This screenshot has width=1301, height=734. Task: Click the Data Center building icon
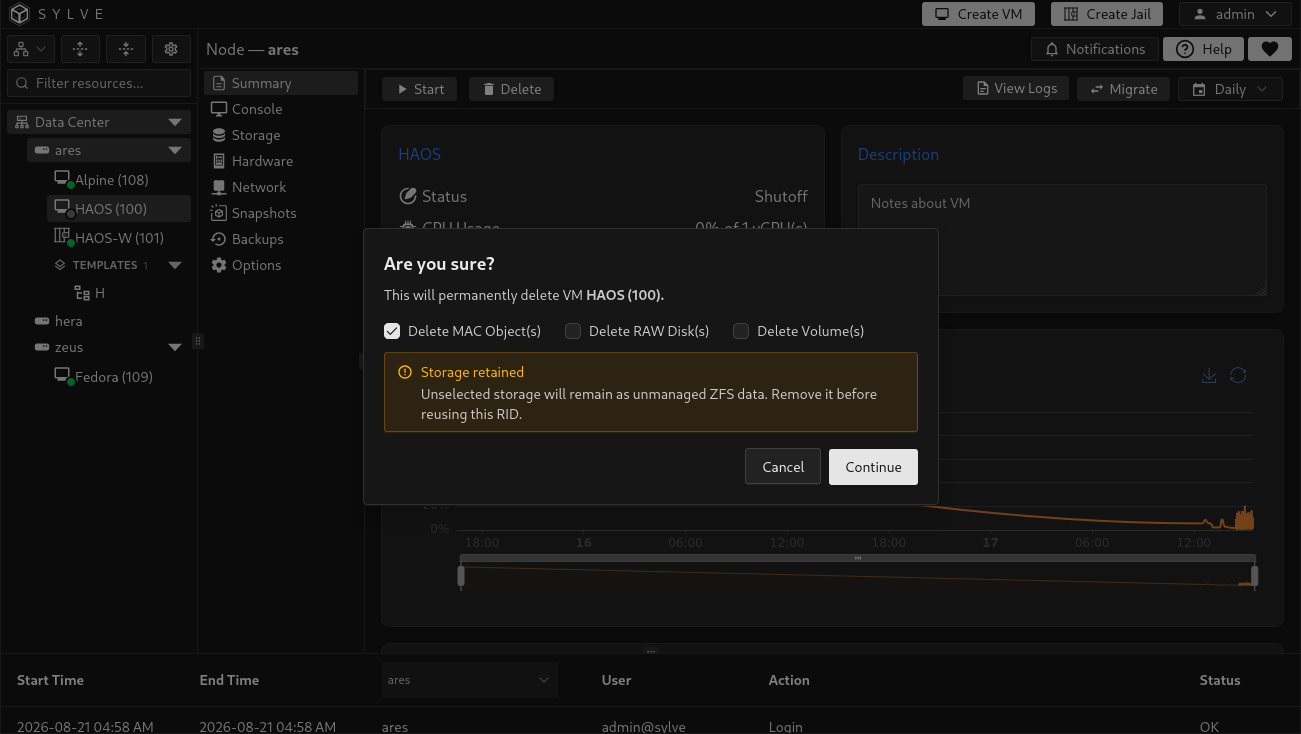tap(22, 122)
